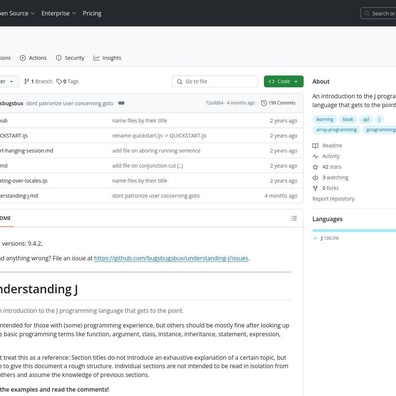This screenshot has width=396, height=396.
Task: Click the Activity pulse icon
Action: [315, 156]
